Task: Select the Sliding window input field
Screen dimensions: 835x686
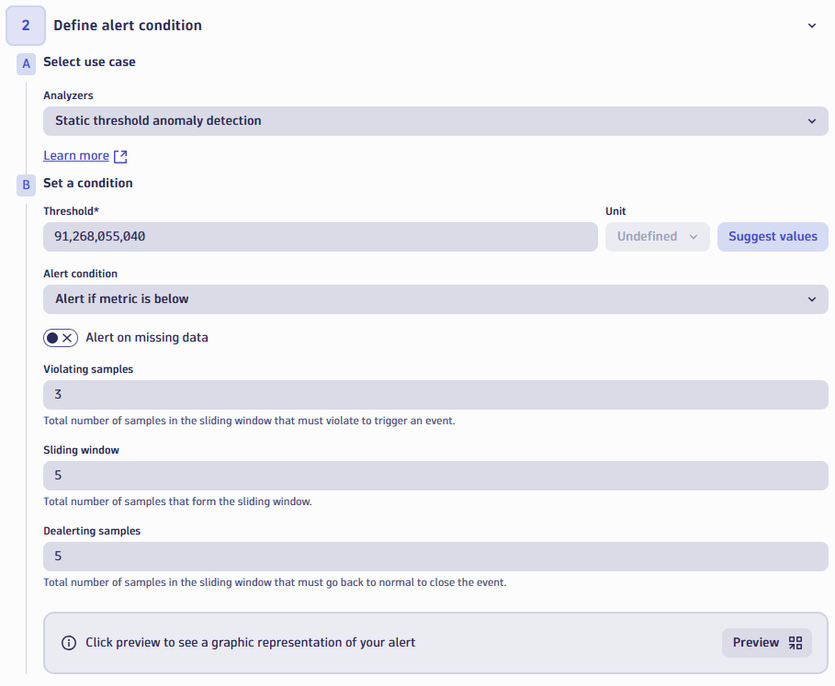Action: click(435, 476)
